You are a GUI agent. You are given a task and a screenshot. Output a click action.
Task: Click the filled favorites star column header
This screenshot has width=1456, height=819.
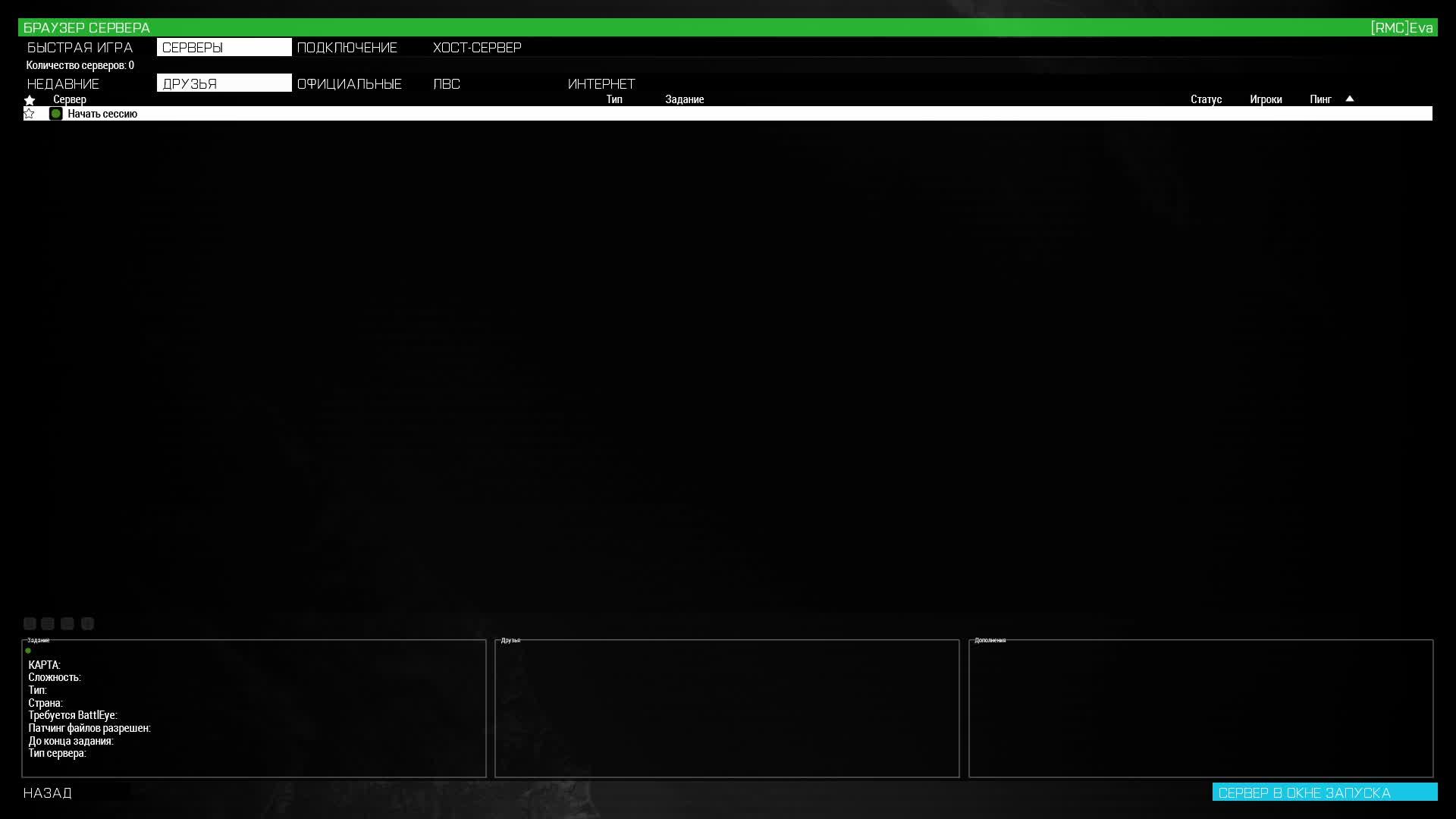(30, 100)
